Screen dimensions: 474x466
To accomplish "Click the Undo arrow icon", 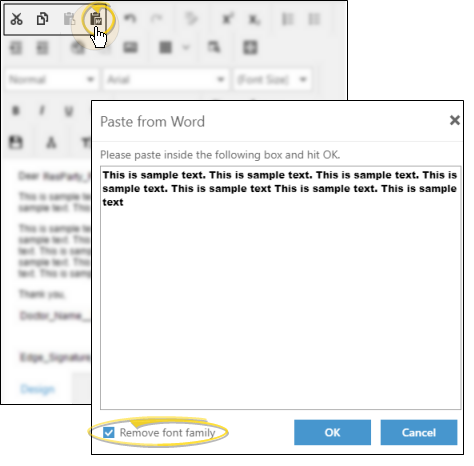I will click(x=130, y=19).
